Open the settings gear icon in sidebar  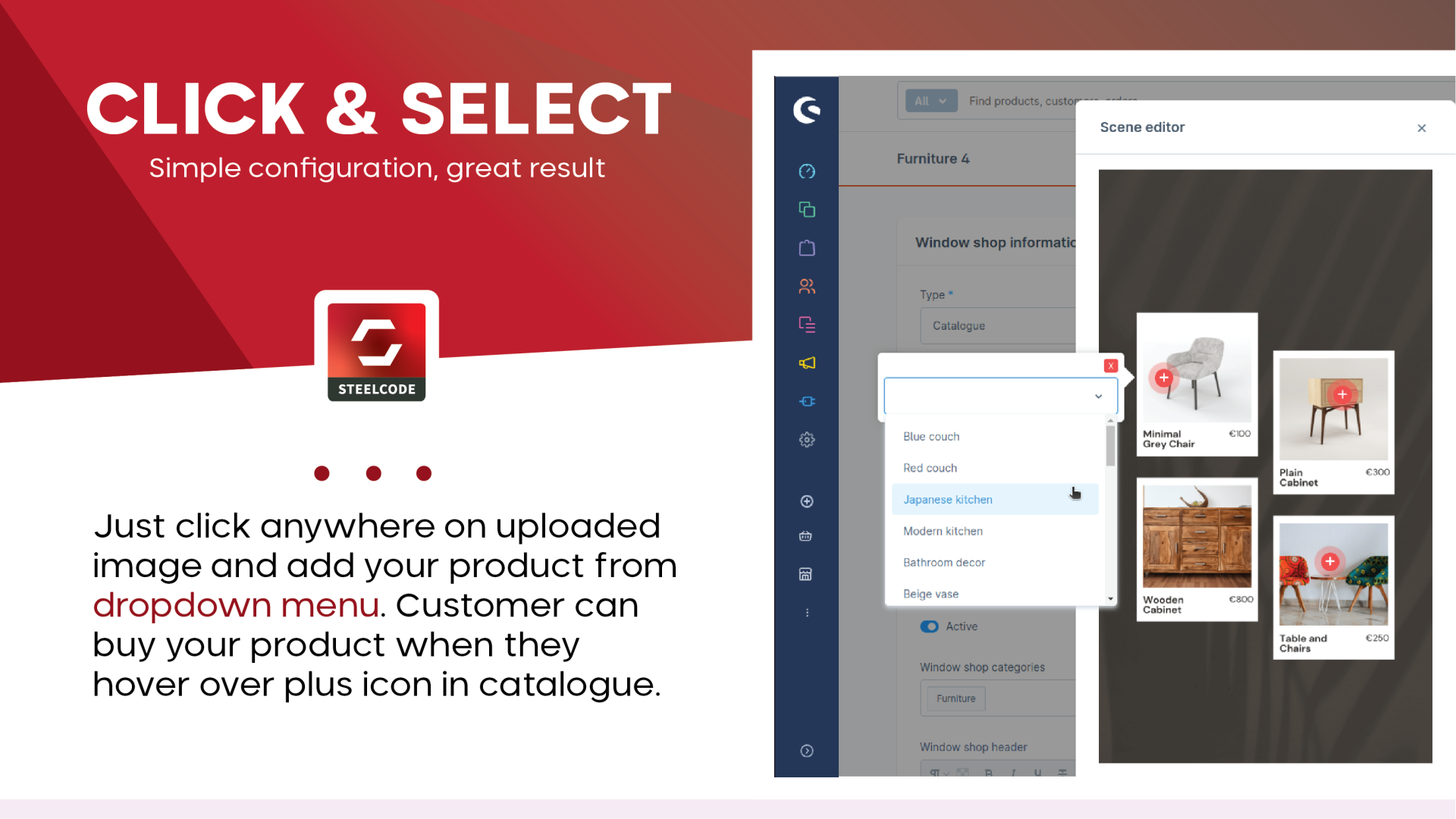coord(807,440)
